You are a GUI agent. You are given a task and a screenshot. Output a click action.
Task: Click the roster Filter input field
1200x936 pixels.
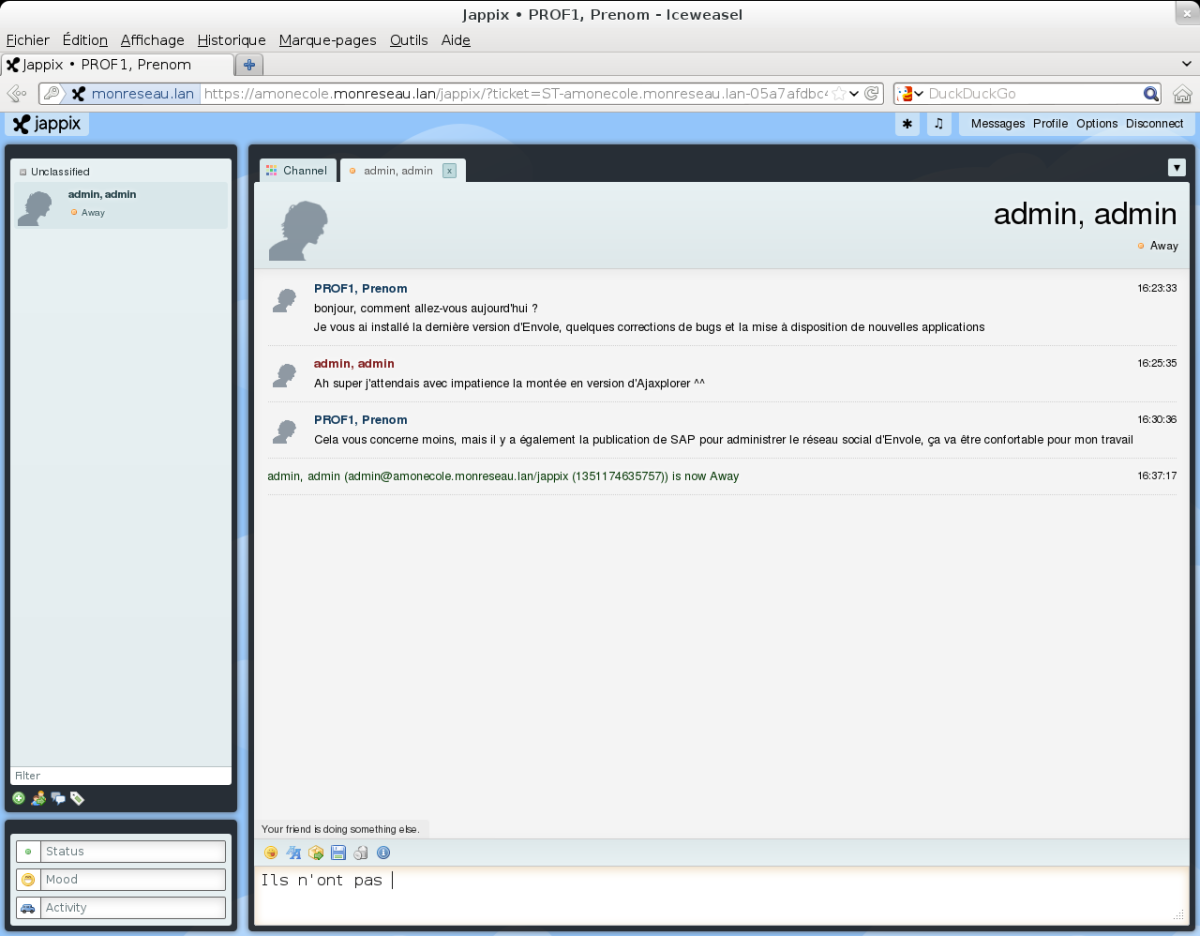click(x=121, y=776)
